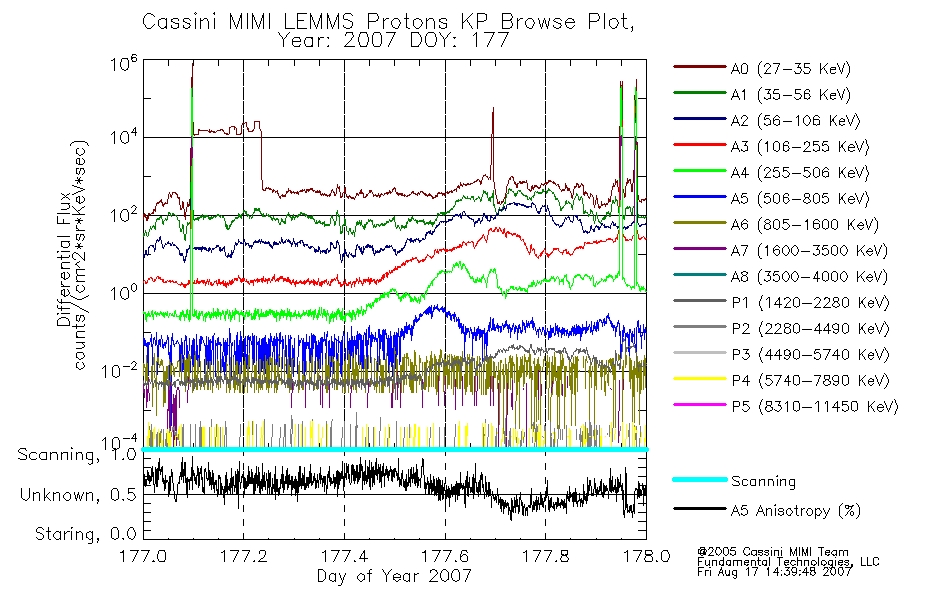The width and height of the screenshot is (950, 600).
Task: Click the 'Differential Flux' y-axis title
Action: pos(64,259)
